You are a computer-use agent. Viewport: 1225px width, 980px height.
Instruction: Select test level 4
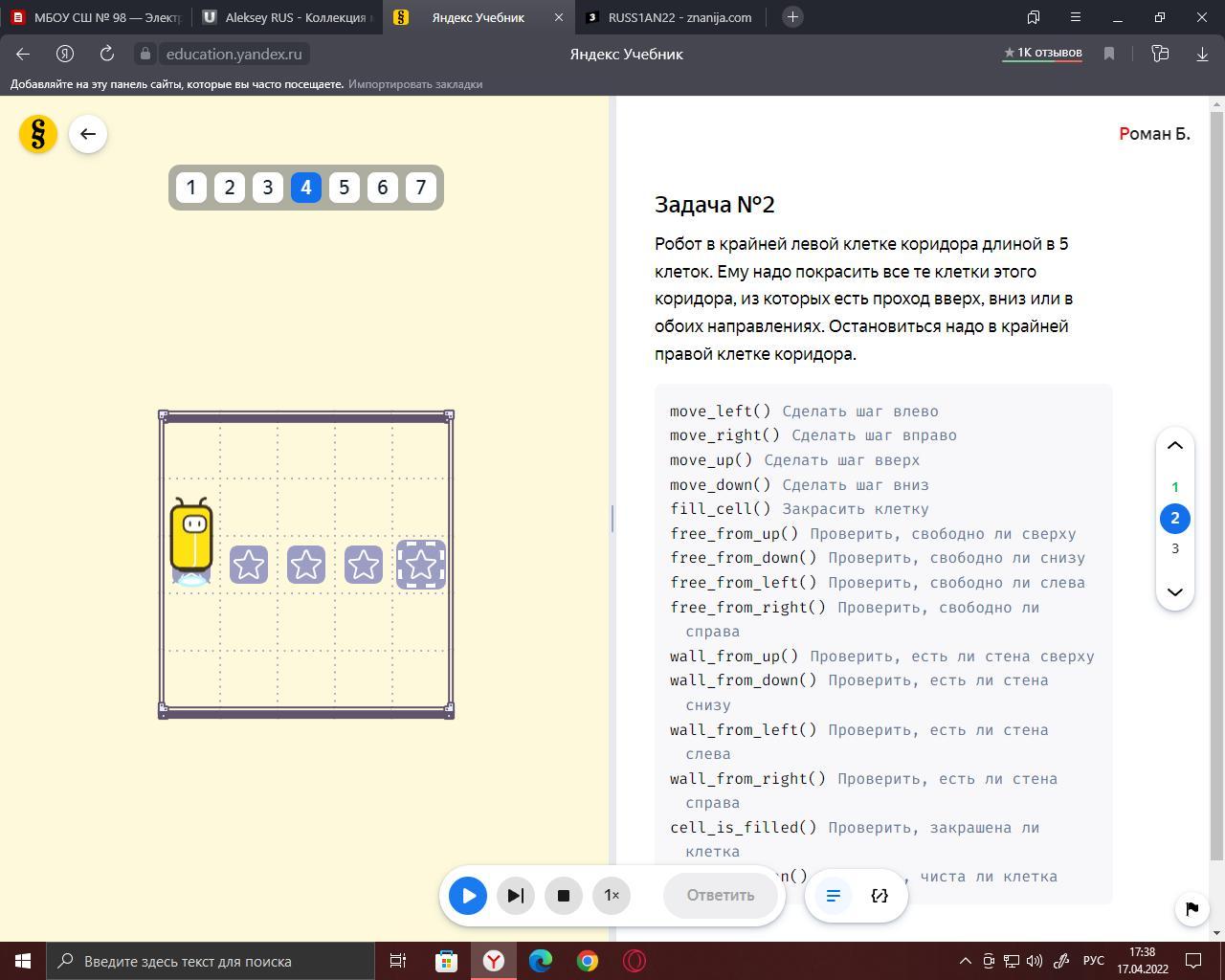click(306, 188)
